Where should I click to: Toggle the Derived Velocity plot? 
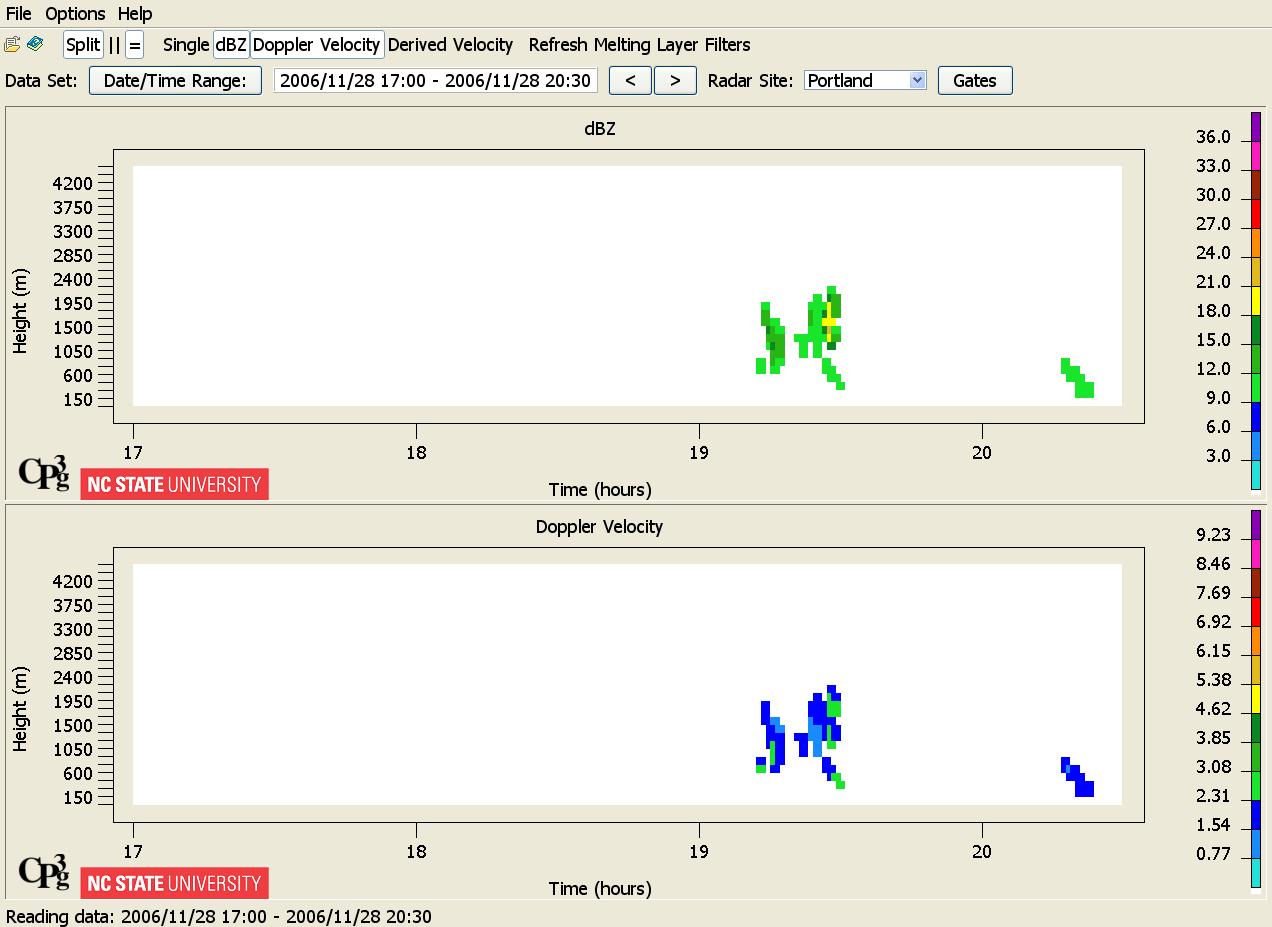pyautogui.click(x=450, y=45)
